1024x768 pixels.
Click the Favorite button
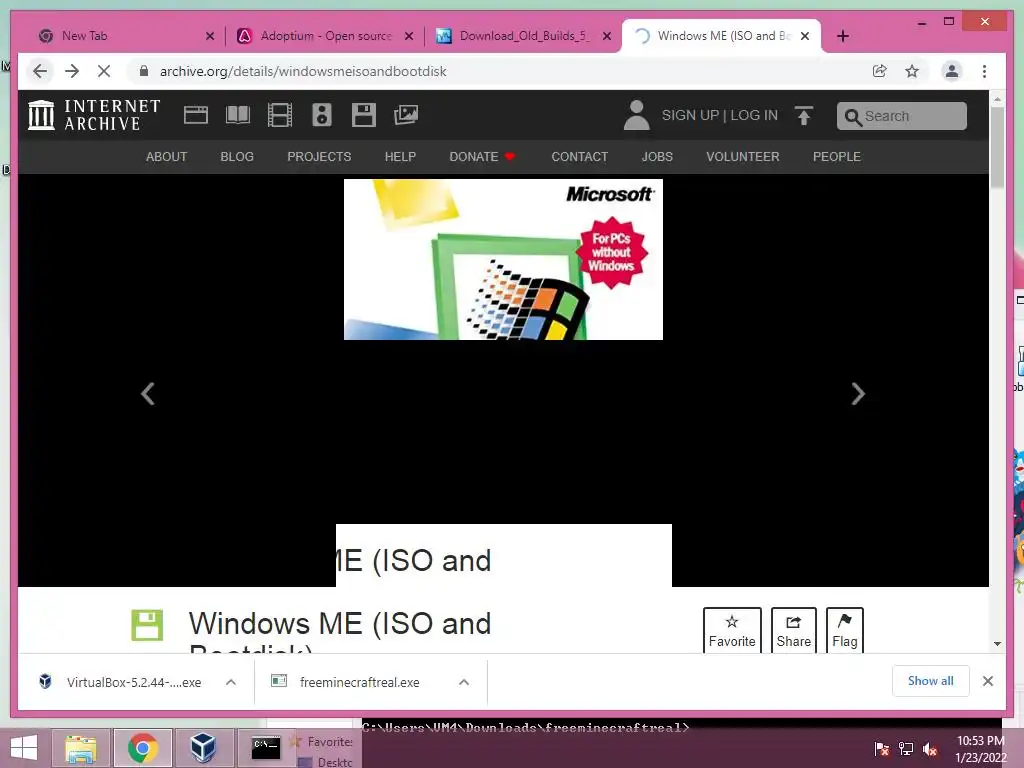click(x=732, y=630)
